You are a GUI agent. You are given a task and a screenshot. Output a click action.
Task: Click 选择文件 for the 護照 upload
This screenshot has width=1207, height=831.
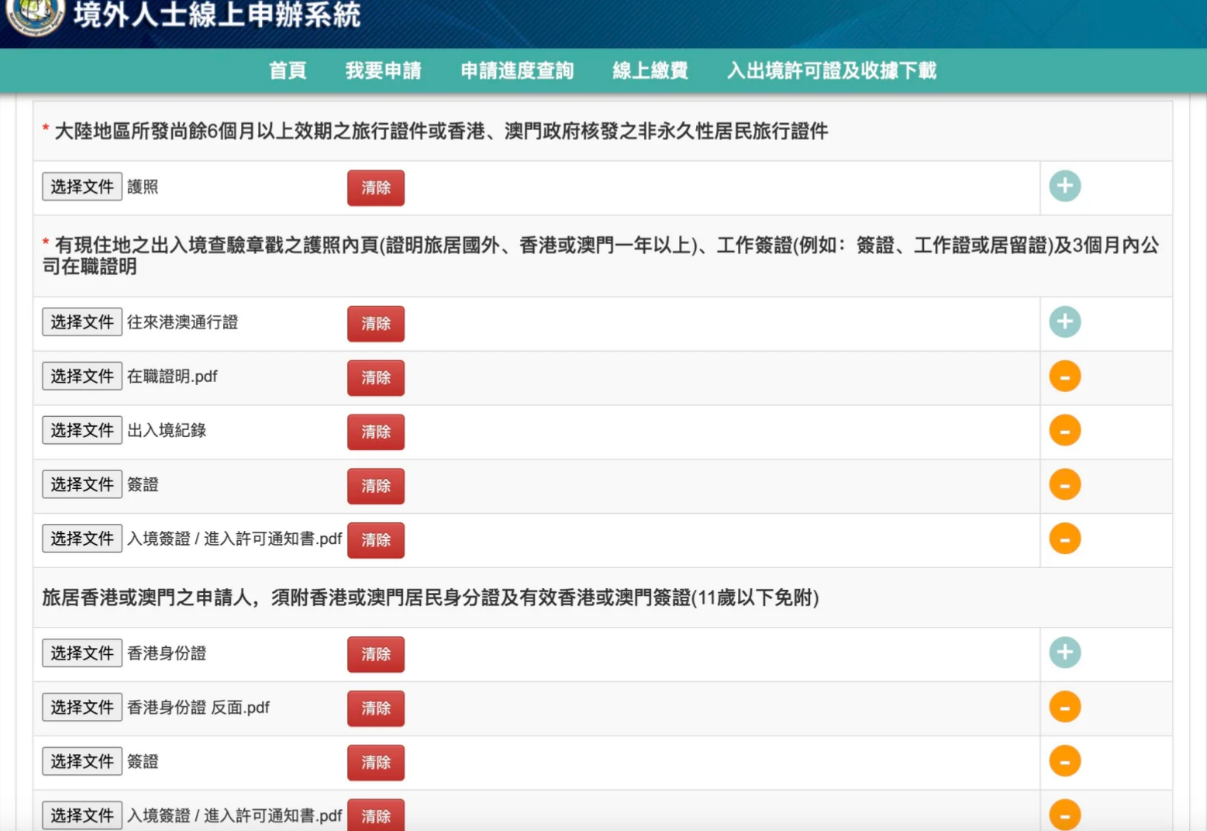(81, 186)
